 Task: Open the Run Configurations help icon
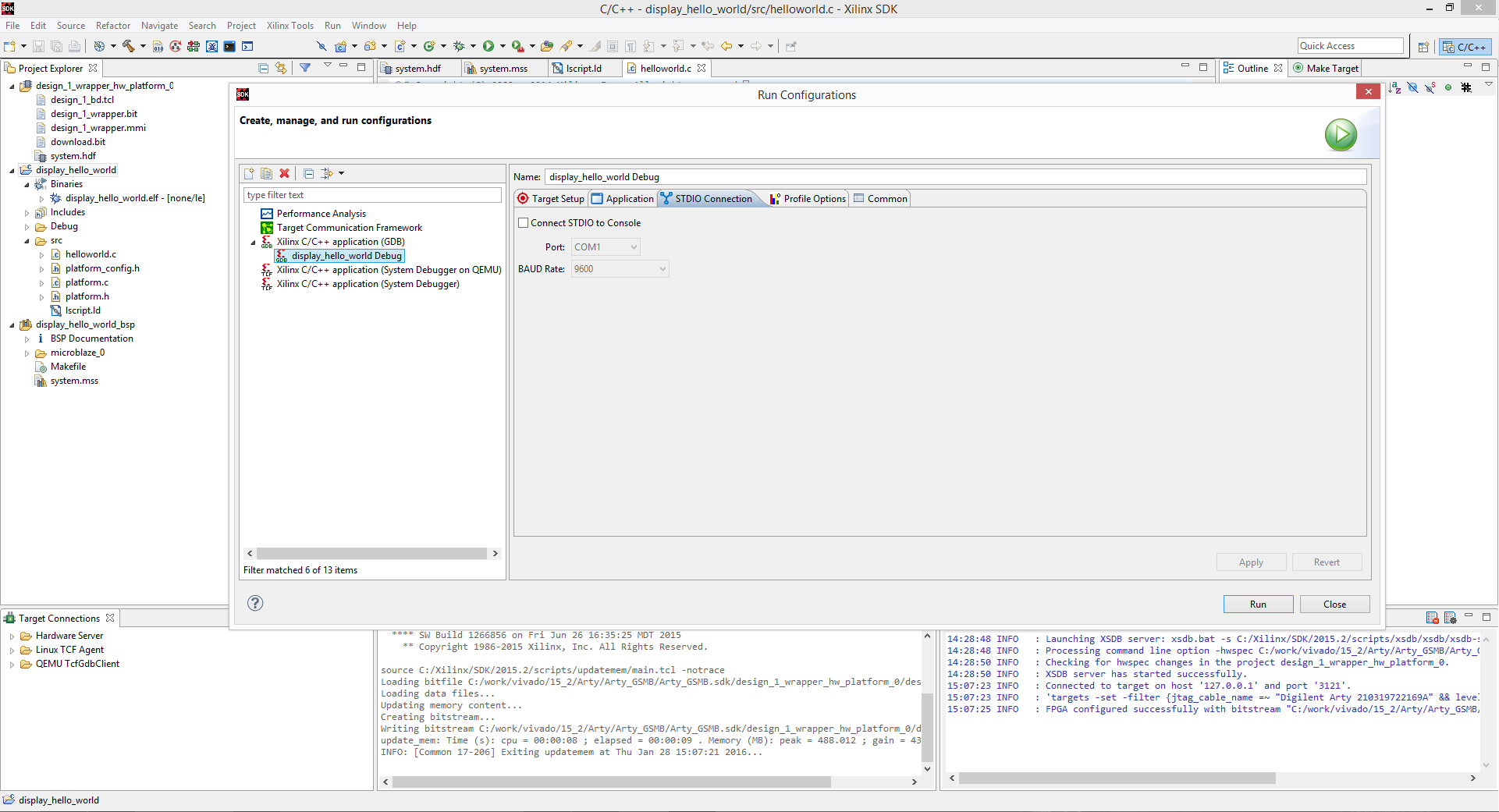coord(255,603)
